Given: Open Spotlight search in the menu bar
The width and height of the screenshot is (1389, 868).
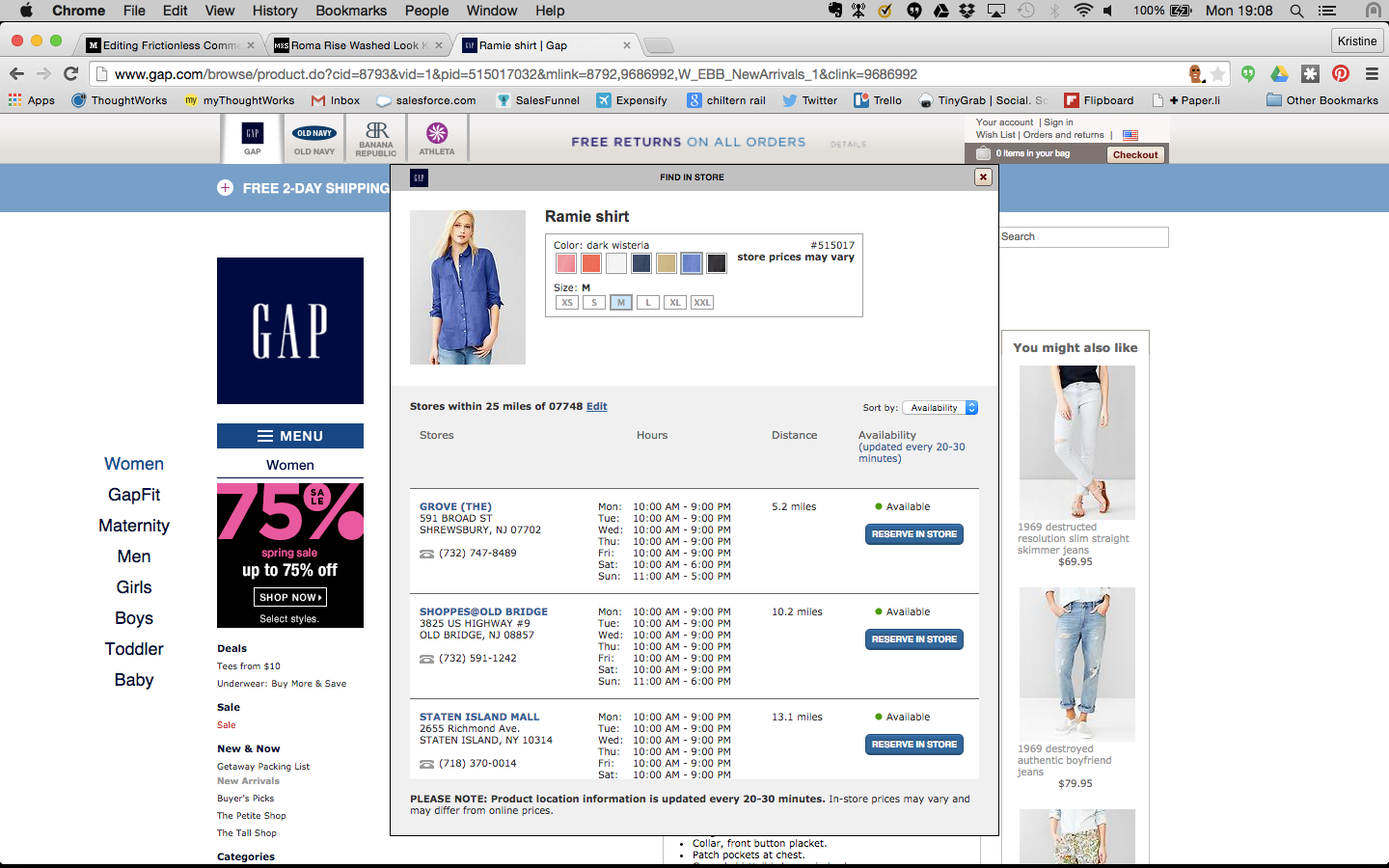Looking at the screenshot, I should [x=1296, y=11].
